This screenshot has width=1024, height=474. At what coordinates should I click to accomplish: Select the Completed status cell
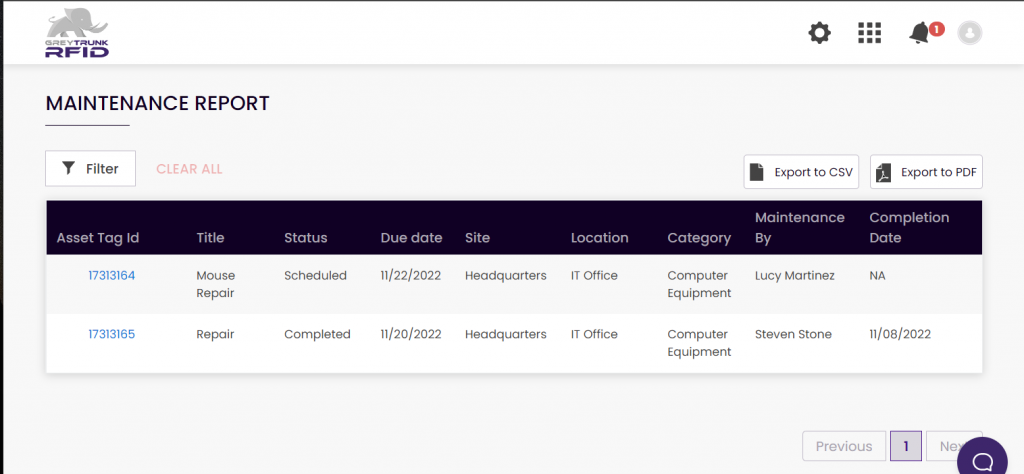tap(317, 334)
